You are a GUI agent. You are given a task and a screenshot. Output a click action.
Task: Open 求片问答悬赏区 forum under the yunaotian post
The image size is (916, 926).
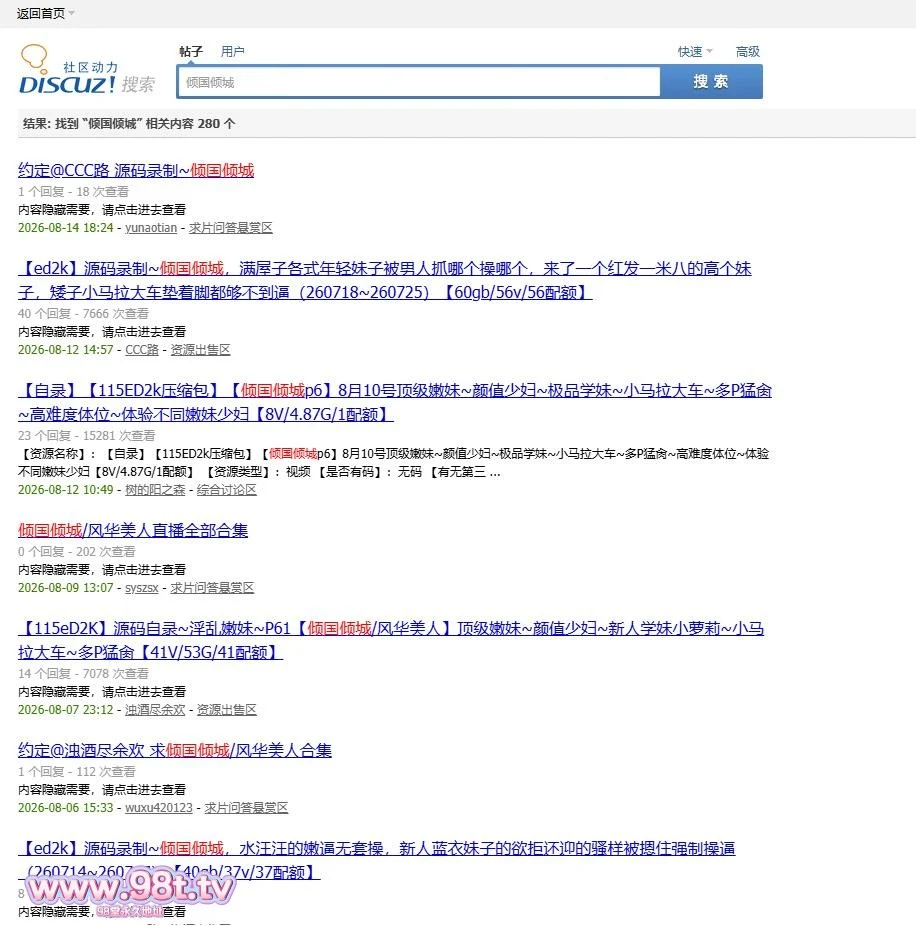pos(230,228)
